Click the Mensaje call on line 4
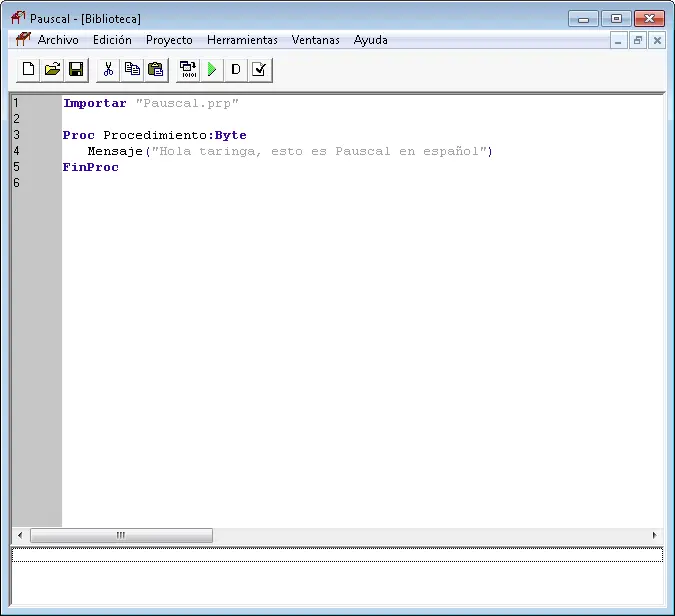 pyautogui.click(x=115, y=152)
